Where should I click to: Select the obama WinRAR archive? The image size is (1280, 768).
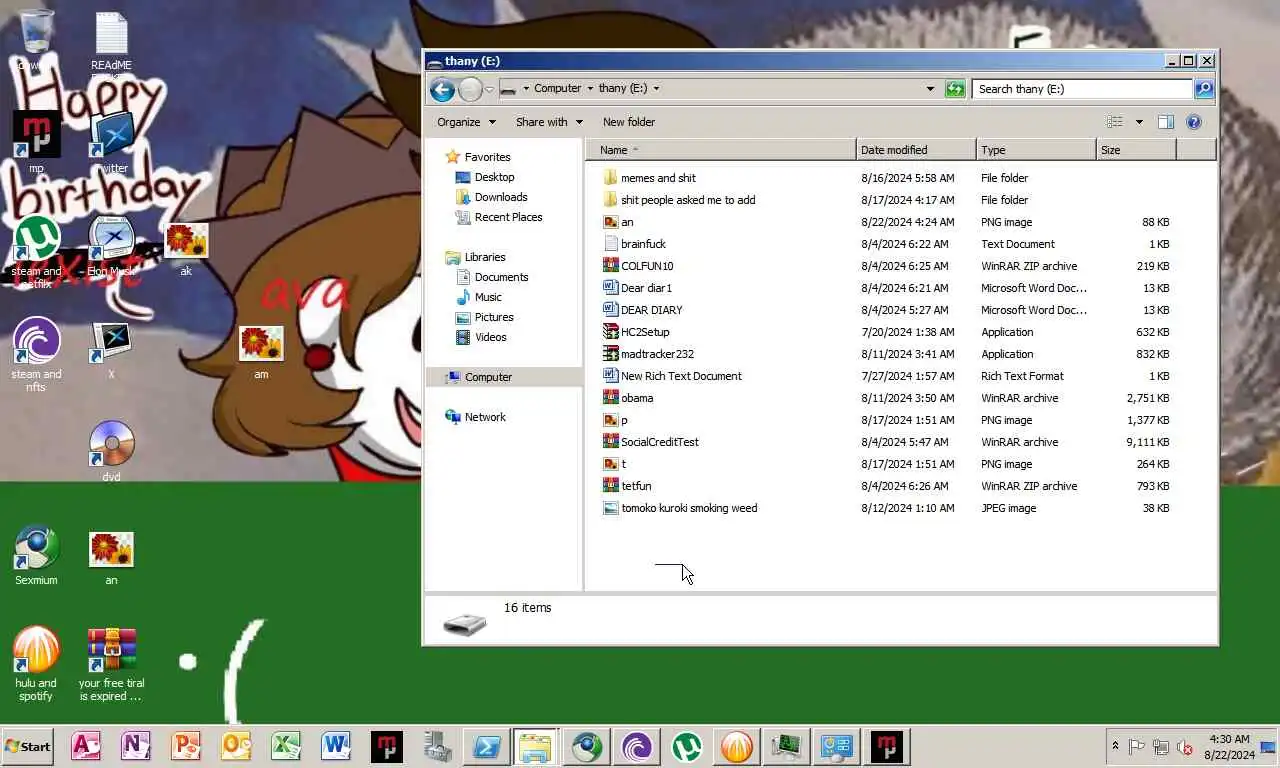[637, 398]
